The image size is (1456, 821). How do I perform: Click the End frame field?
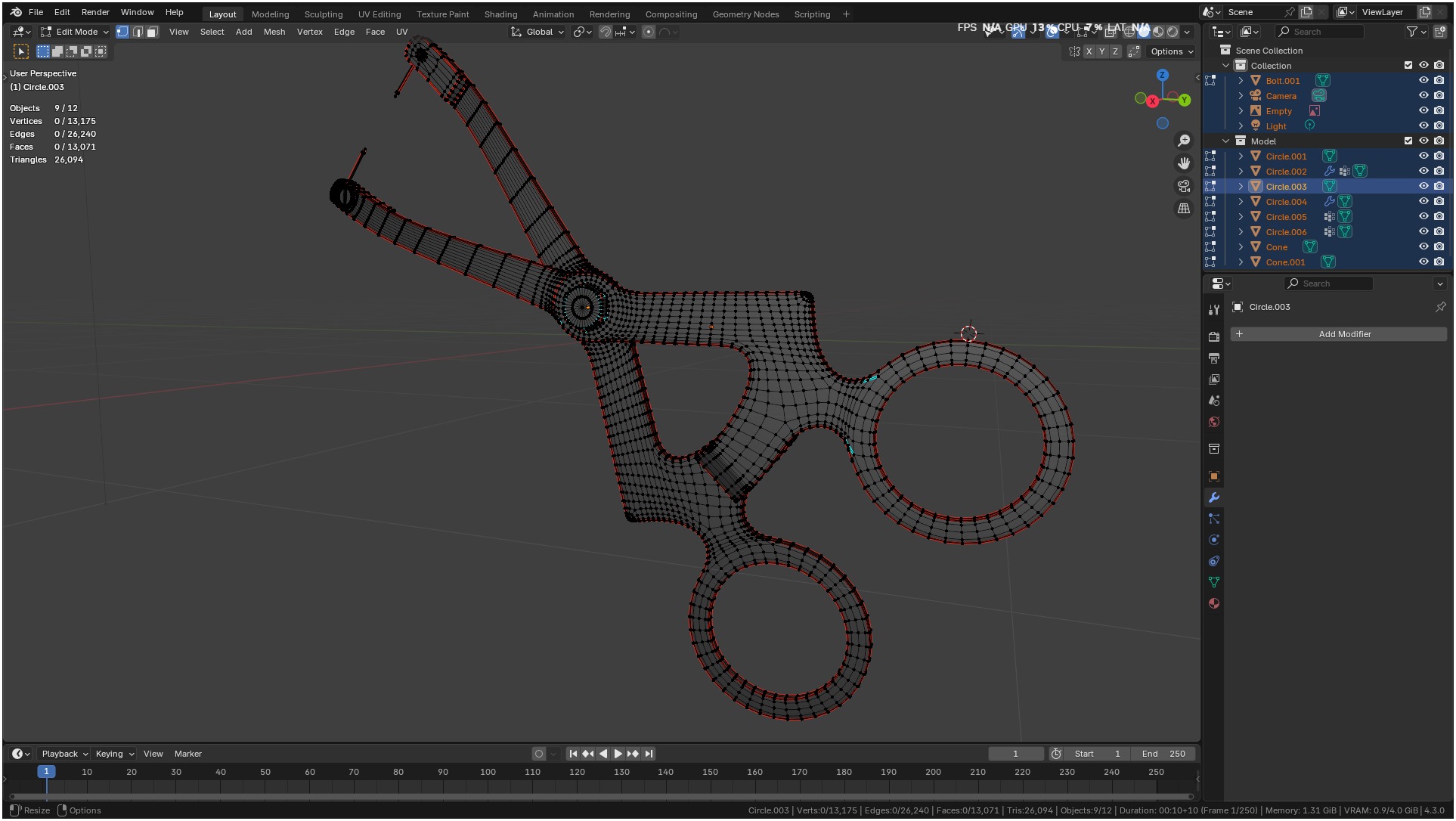(1163, 754)
